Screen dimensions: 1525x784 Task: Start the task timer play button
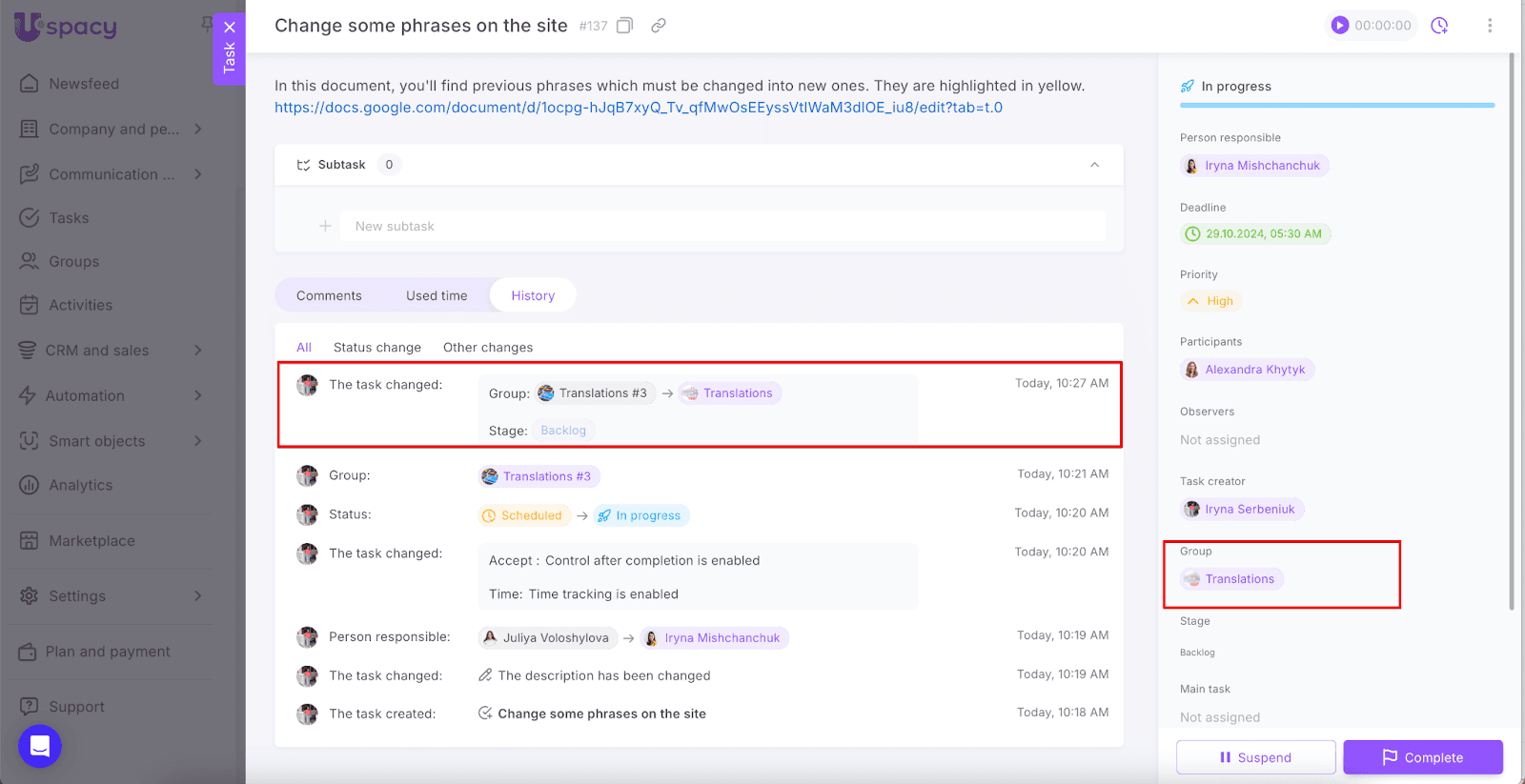pyautogui.click(x=1340, y=26)
